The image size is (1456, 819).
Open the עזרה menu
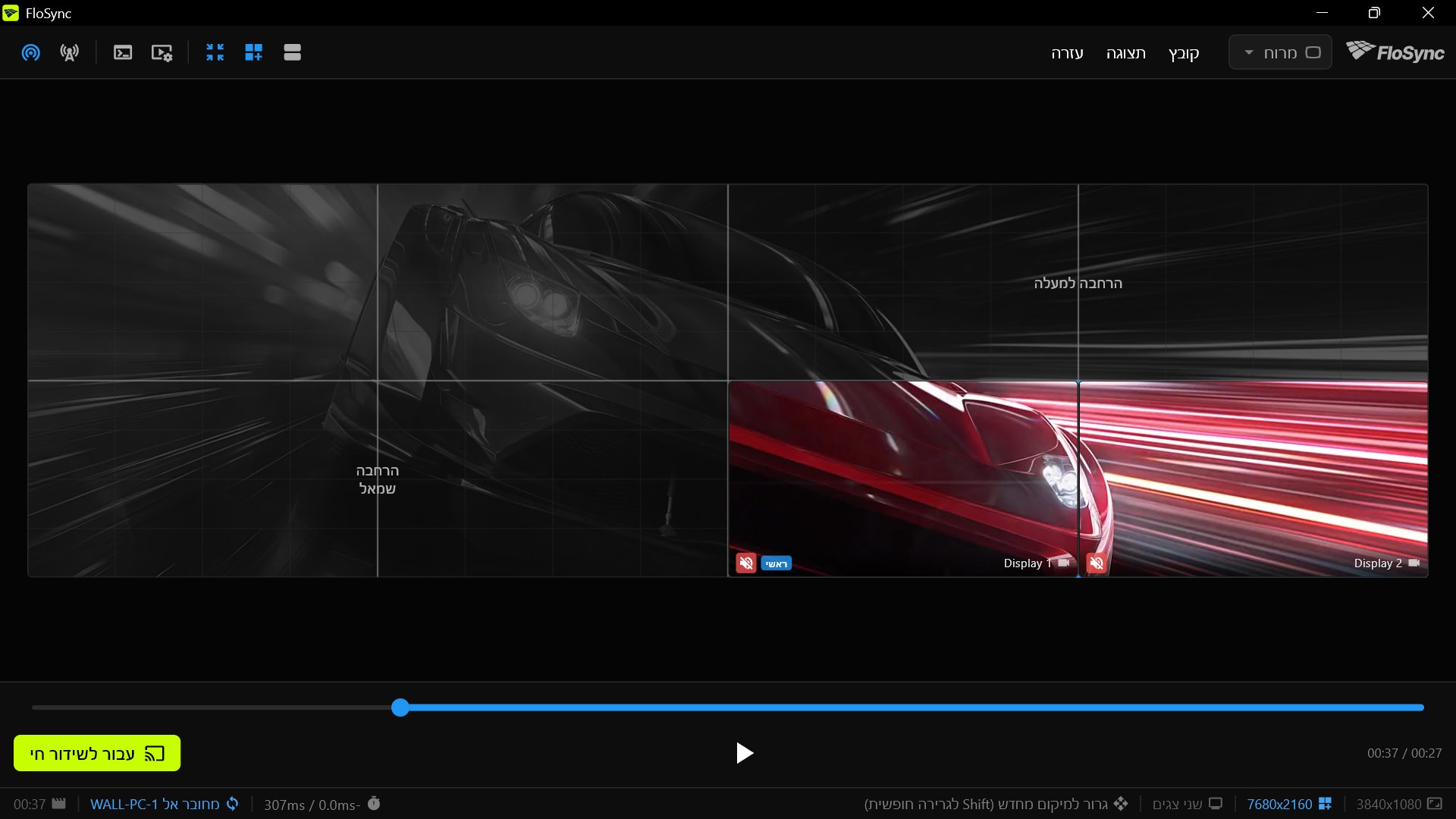[x=1067, y=53]
